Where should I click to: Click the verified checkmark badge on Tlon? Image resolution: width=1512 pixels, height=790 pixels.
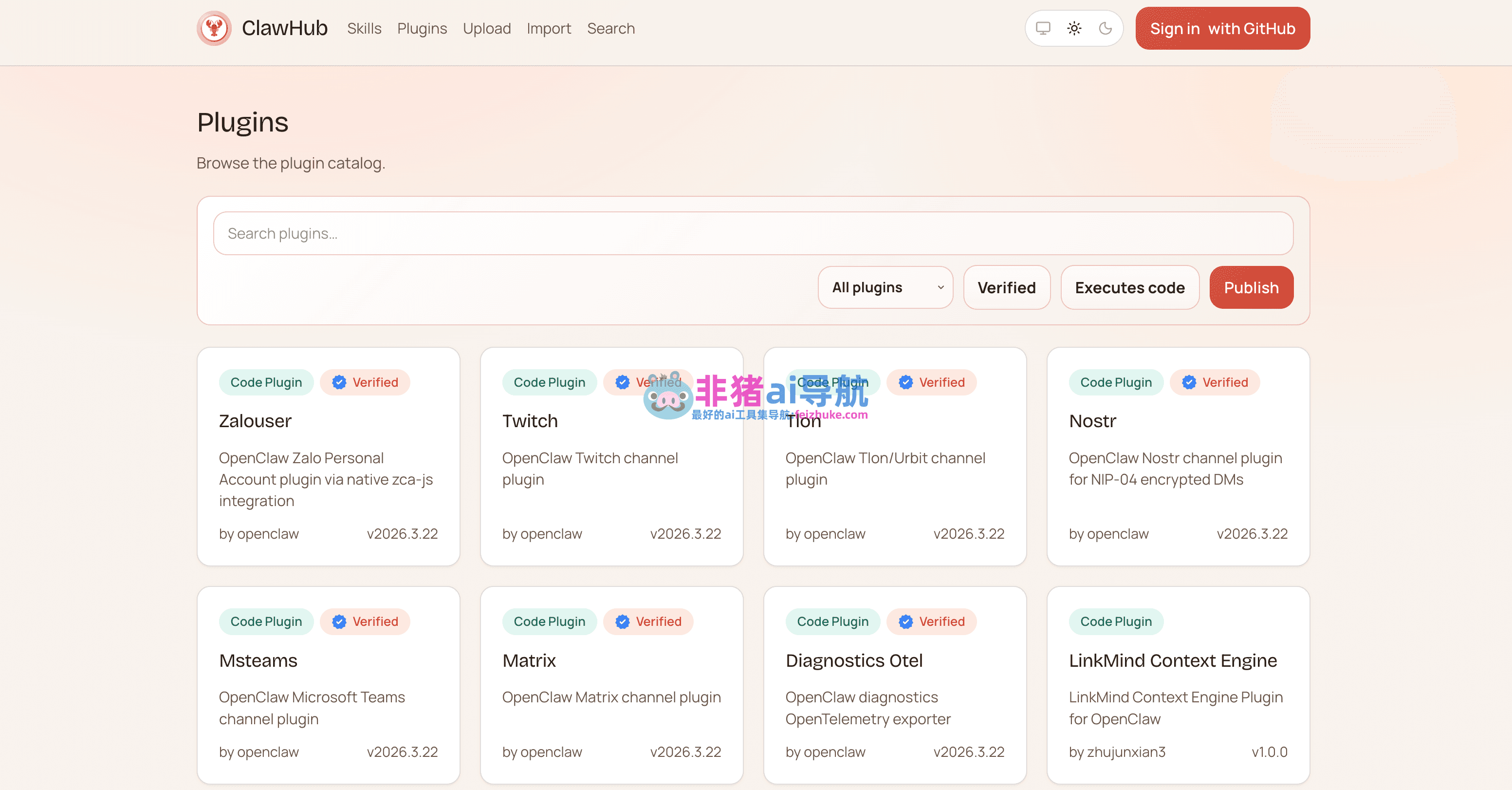pos(905,382)
